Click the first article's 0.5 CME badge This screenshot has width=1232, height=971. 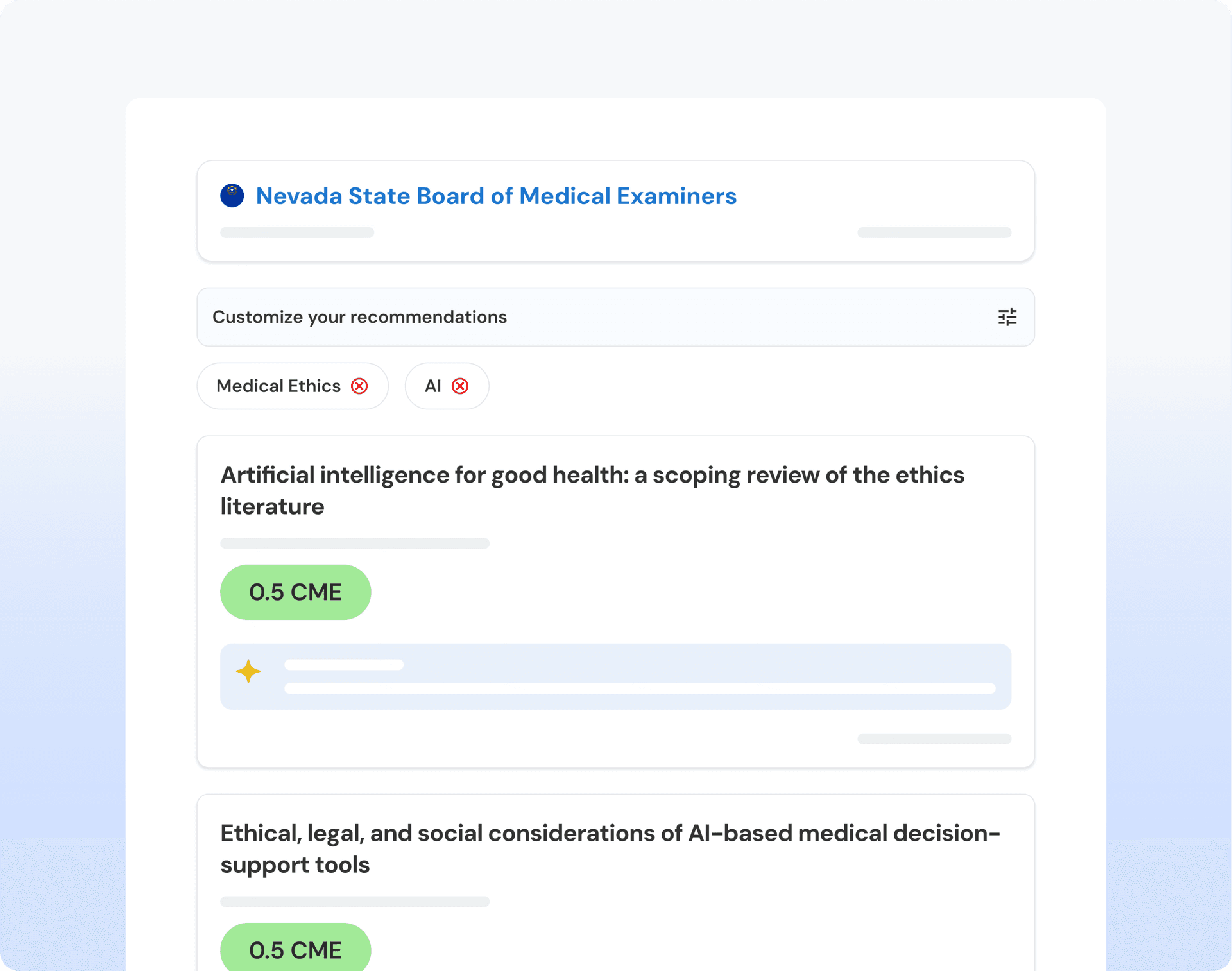click(295, 592)
